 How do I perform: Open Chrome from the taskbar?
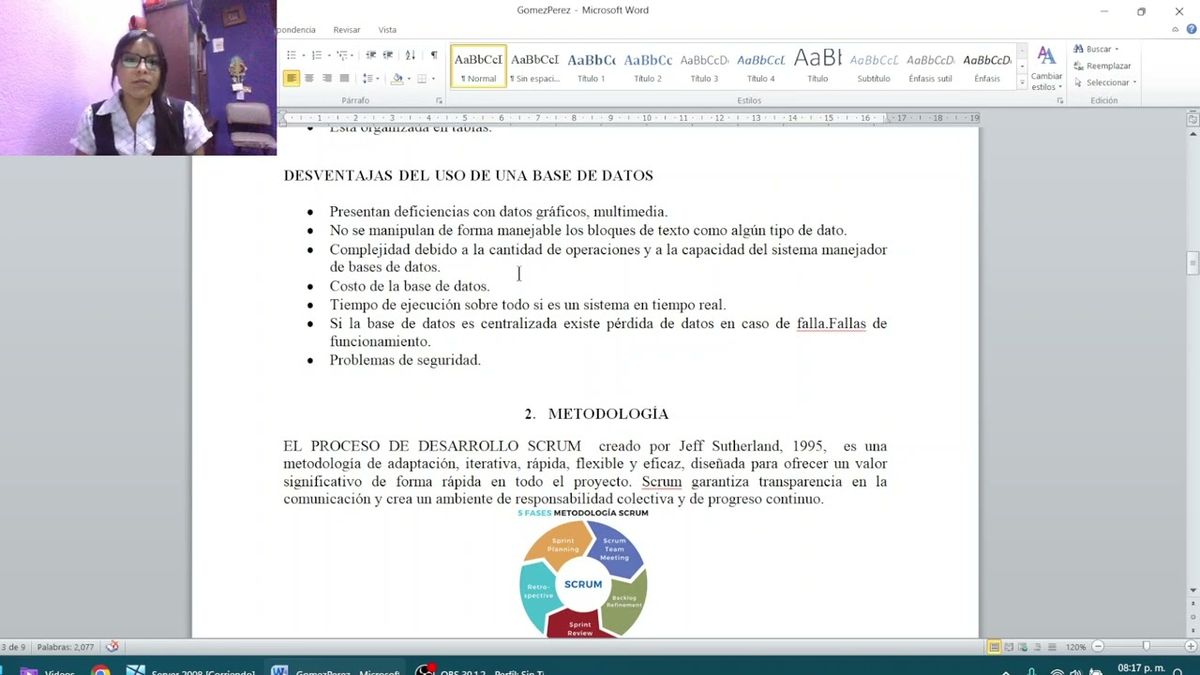(x=101, y=671)
